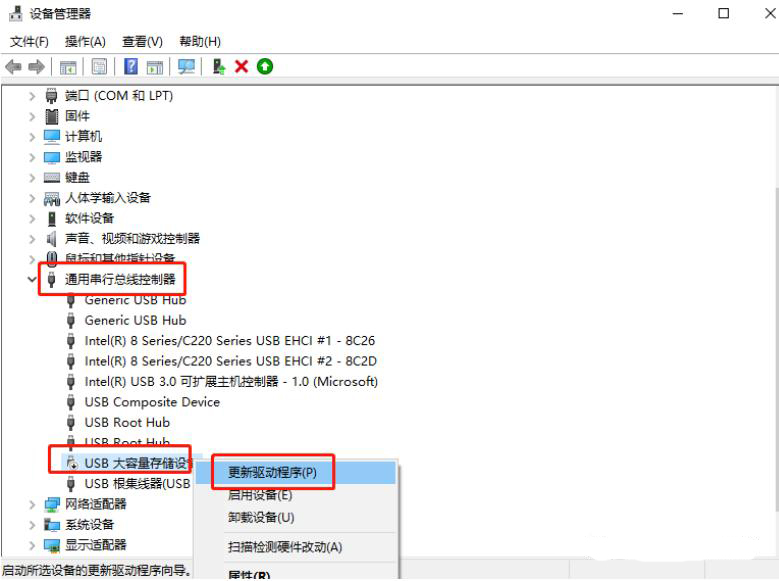Image resolution: width=779 pixels, height=581 pixels.
Task: Click the red X uninstall device icon
Action: [241, 66]
